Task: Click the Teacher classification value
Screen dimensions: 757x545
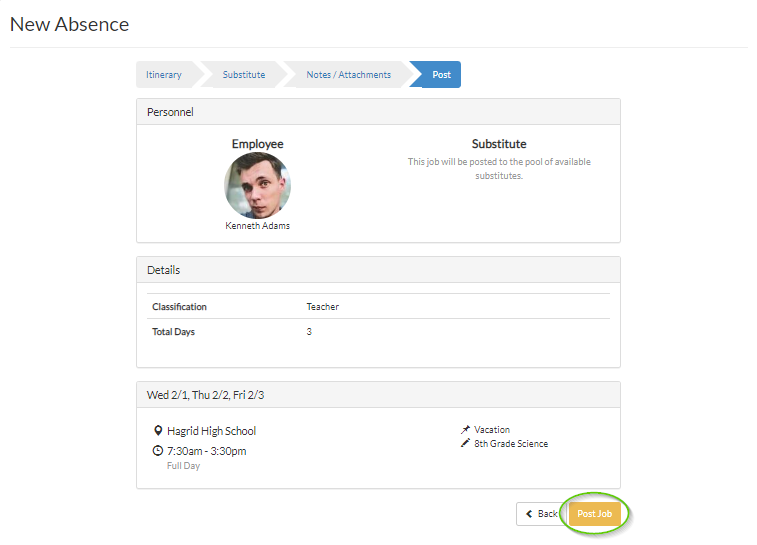Action: (x=322, y=307)
